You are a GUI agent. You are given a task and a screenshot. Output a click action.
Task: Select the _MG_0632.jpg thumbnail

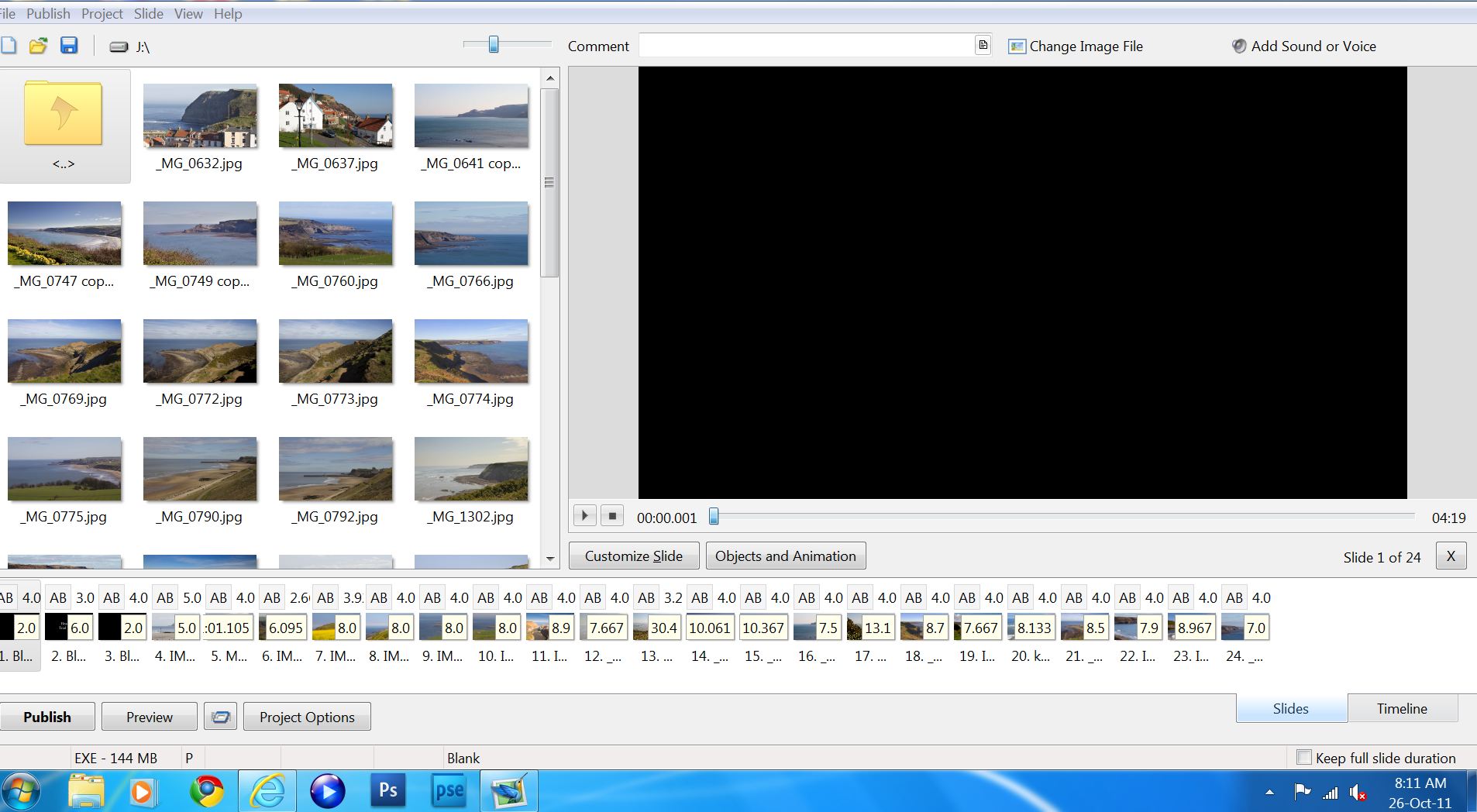[200, 115]
